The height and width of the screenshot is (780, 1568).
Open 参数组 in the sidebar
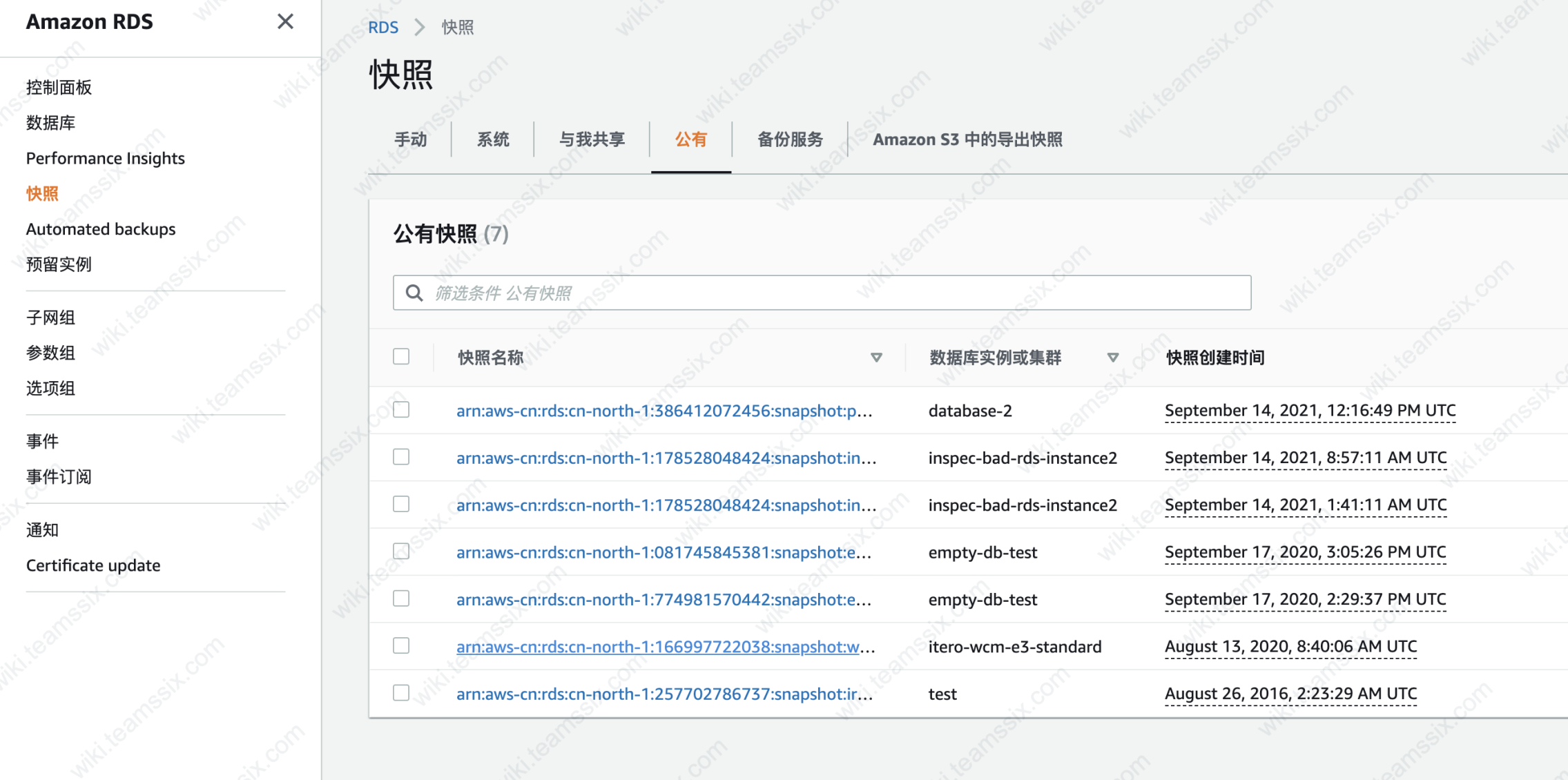tap(50, 353)
